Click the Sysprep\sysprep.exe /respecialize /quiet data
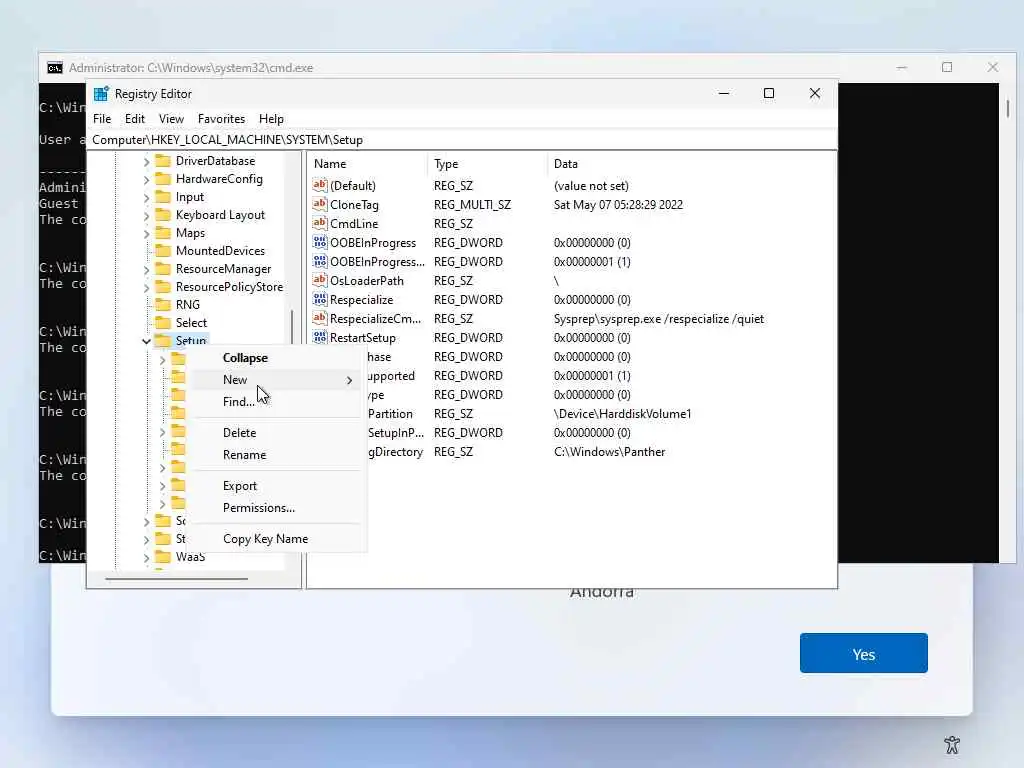Screen dimensions: 1024x768 point(658,319)
